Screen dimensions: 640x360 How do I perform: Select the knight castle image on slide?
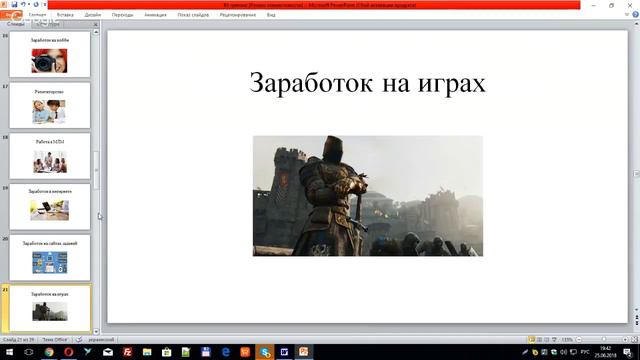368,196
